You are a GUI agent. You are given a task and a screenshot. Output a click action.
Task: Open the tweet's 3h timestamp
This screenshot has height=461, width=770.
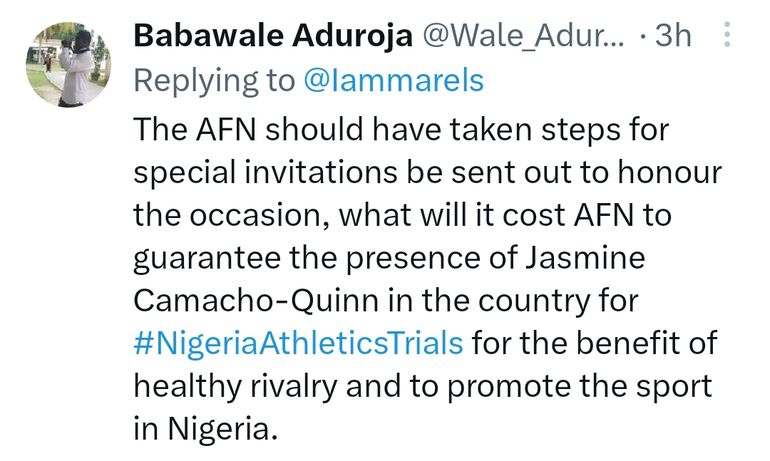(671, 36)
